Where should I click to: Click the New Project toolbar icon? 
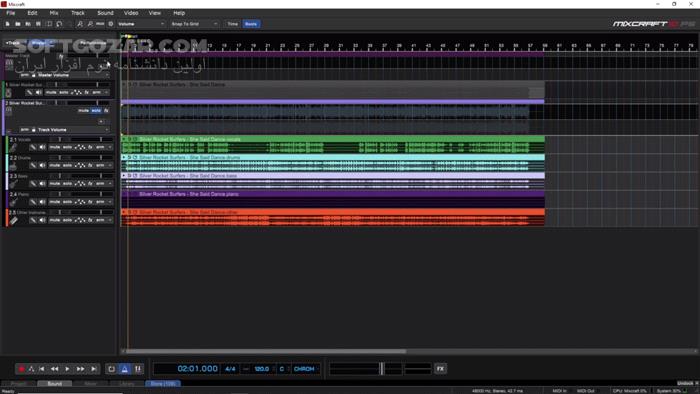pos(8,24)
